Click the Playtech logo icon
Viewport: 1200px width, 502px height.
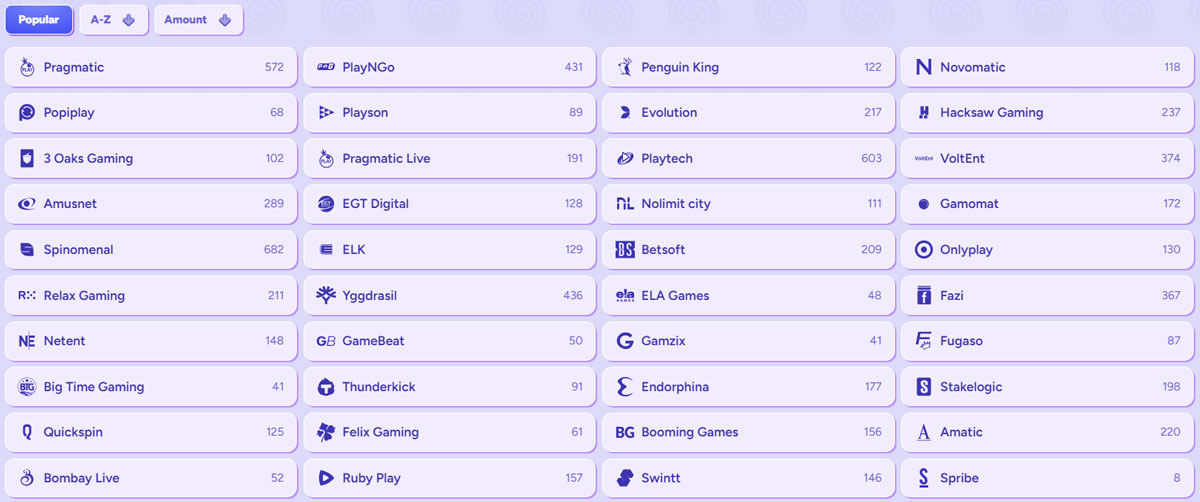(625, 158)
